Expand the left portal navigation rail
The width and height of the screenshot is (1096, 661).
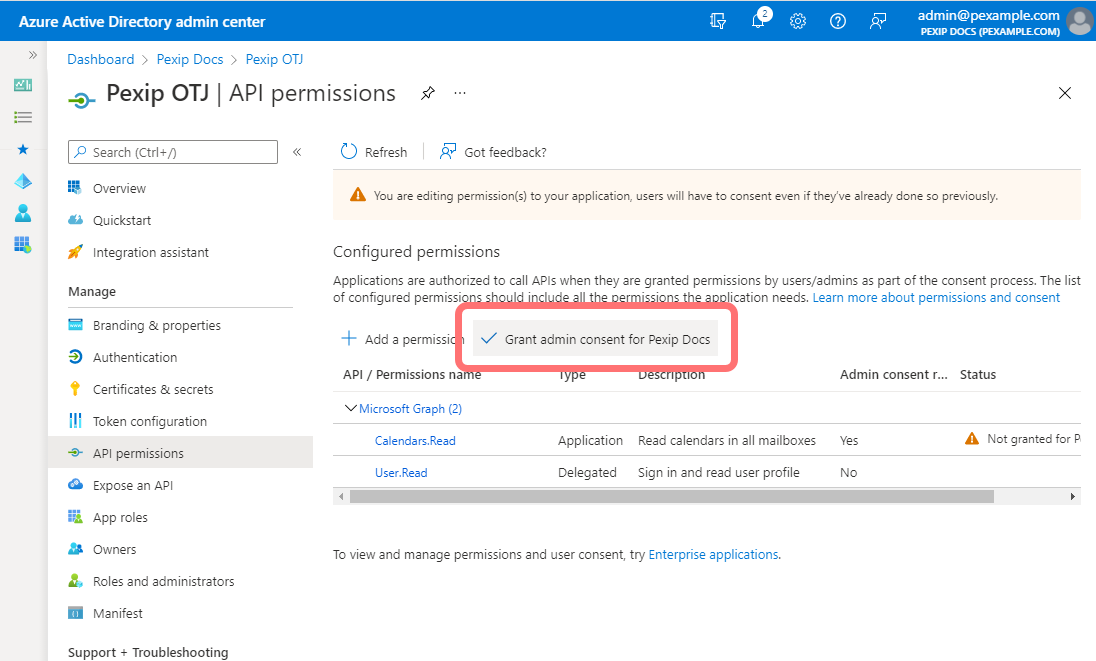click(x=33, y=55)
